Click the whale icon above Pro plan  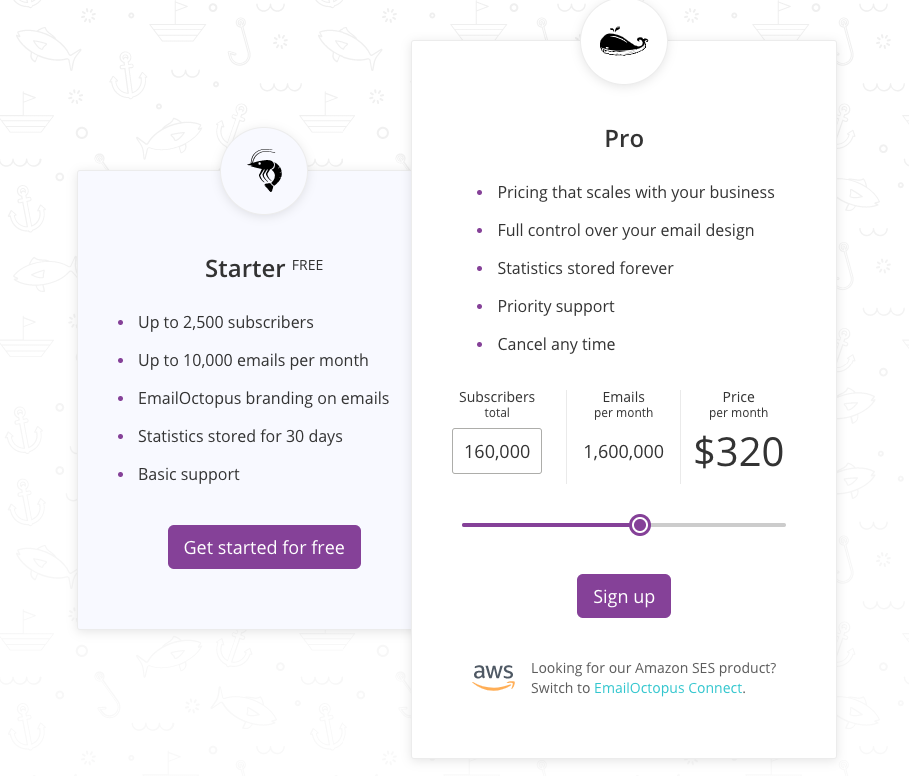point(623,43)
